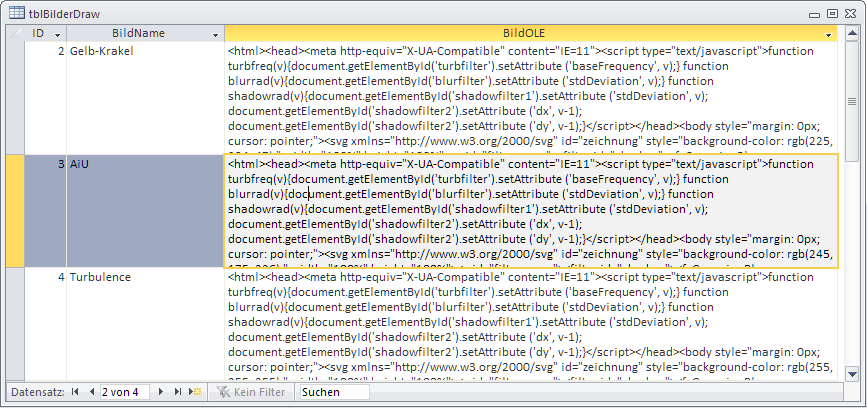Screen dimensions: 867x408
Task: Click the current record number field
Action: [125, 392]
